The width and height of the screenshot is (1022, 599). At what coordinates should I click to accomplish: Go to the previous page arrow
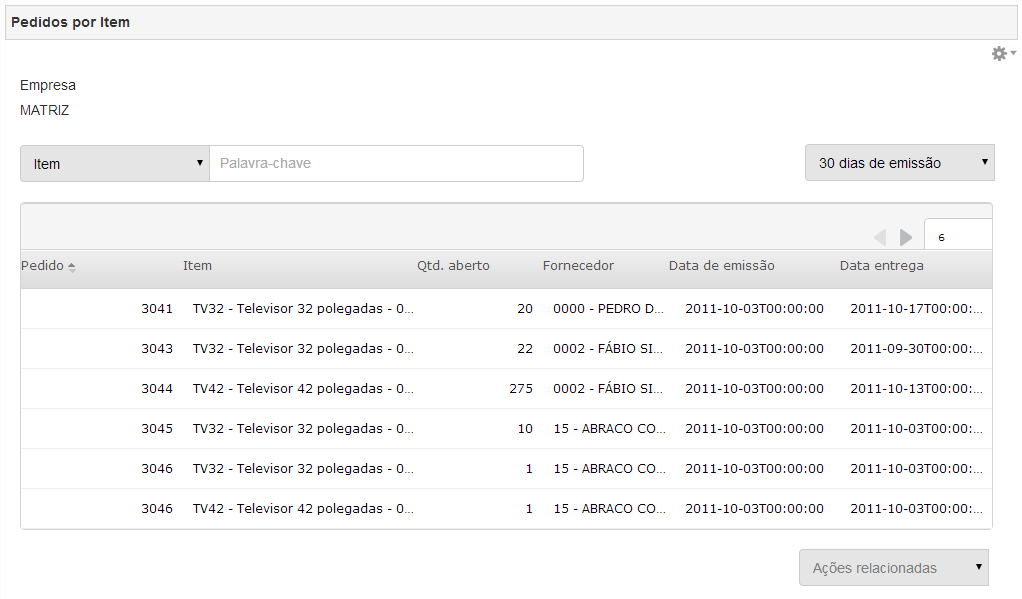[880, 237]
